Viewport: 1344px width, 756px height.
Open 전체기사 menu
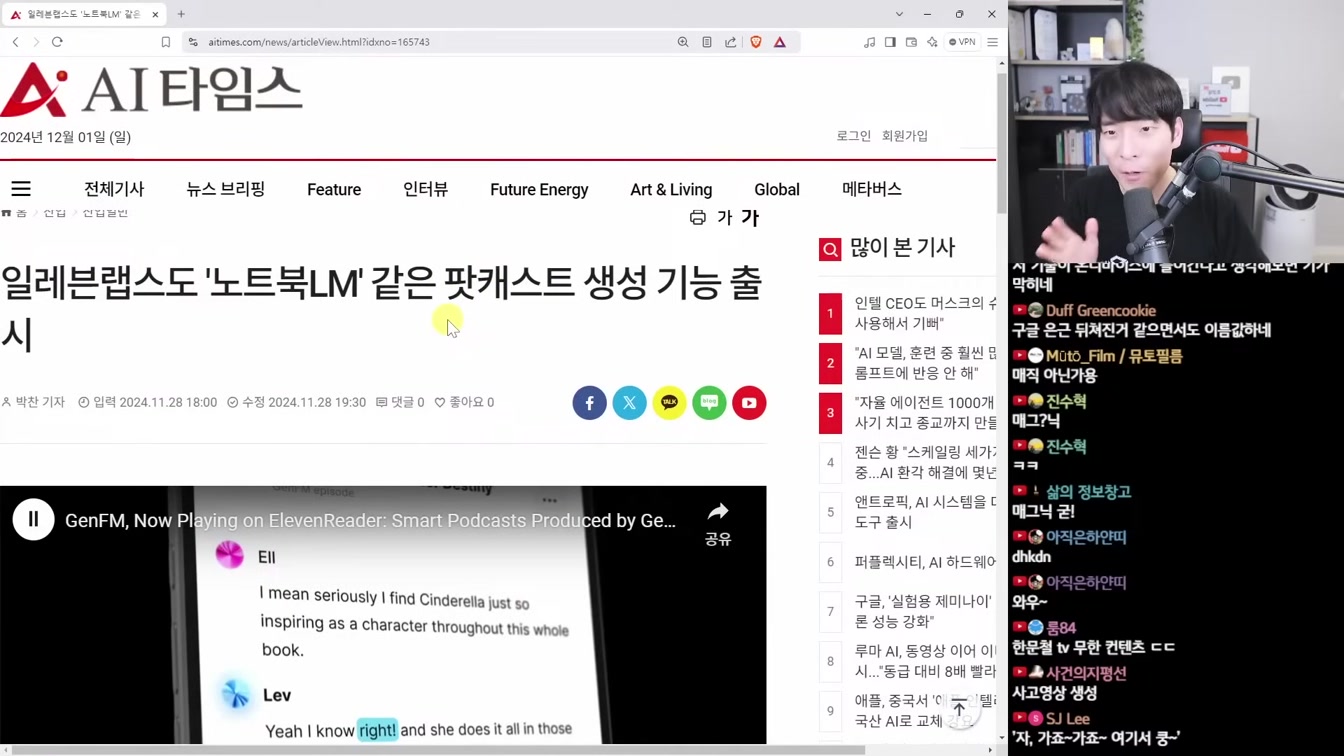pos(114,189)
